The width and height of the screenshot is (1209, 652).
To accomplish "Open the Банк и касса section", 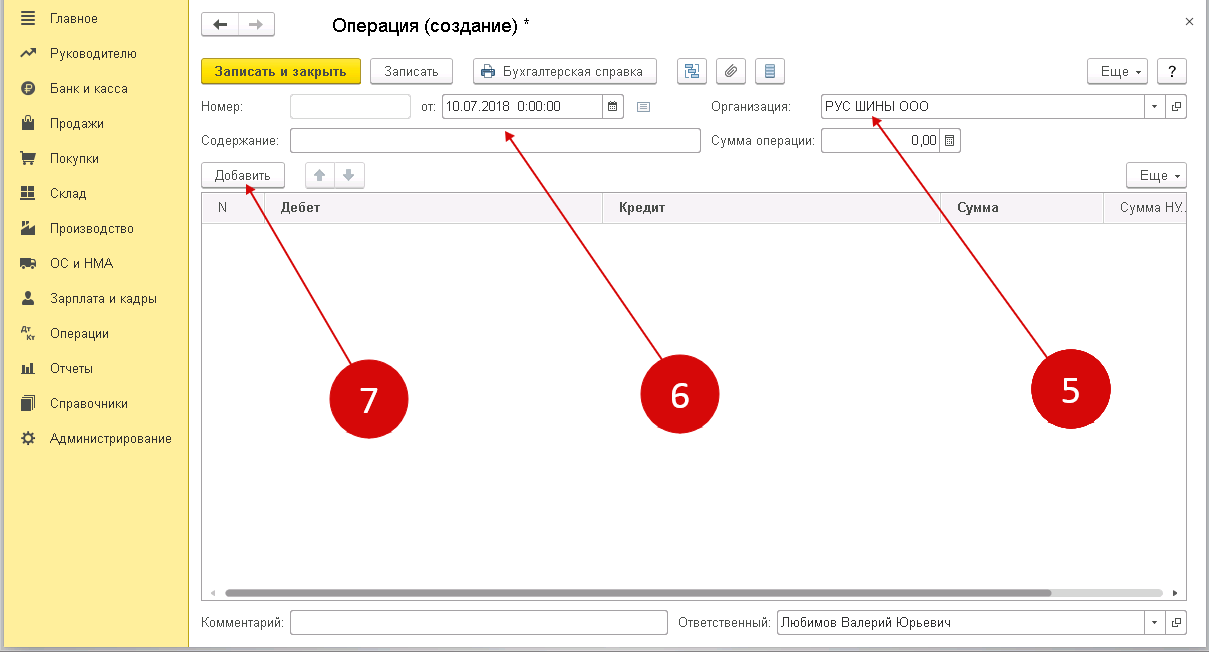I will 88,88.
